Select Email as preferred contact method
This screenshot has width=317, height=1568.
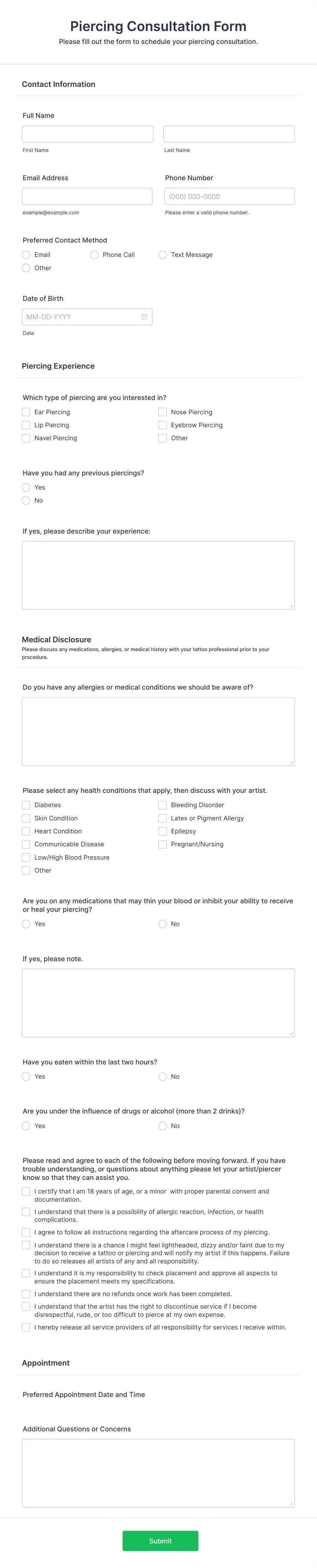coord(26,255)
